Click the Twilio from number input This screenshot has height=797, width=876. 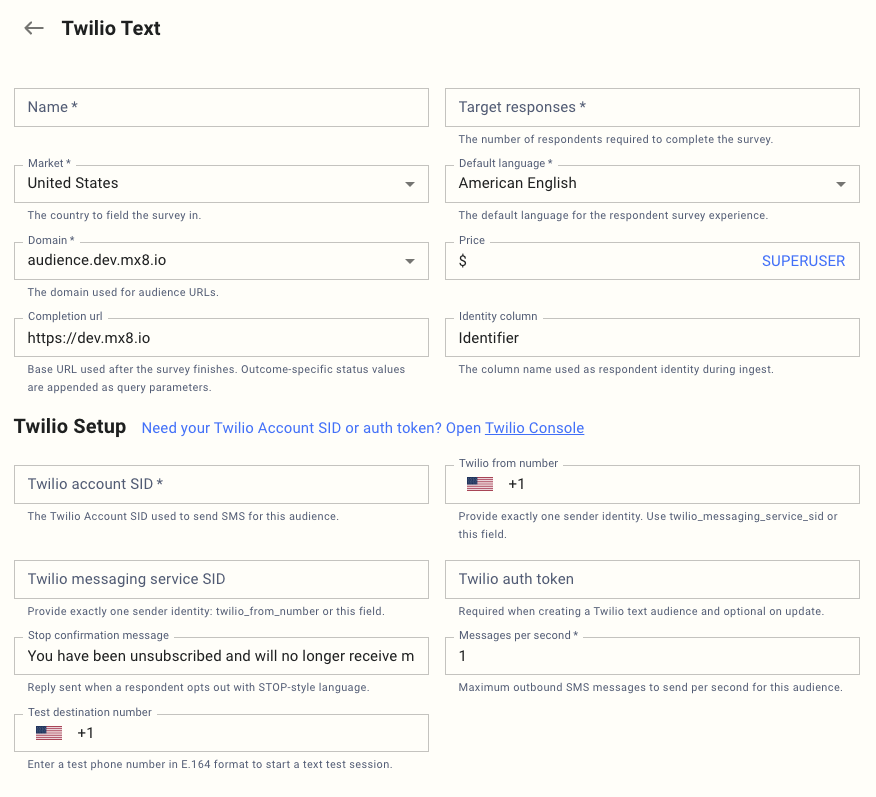[x=680, y=484]
